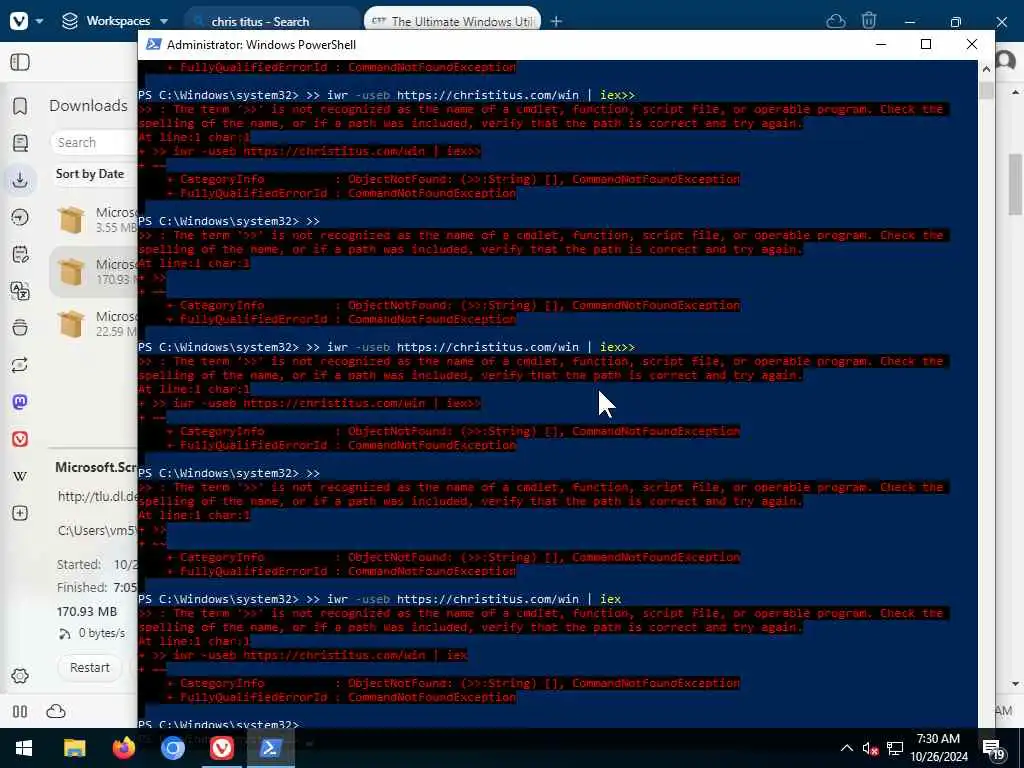Launch Firefox from the taskbar

(124, 748)
